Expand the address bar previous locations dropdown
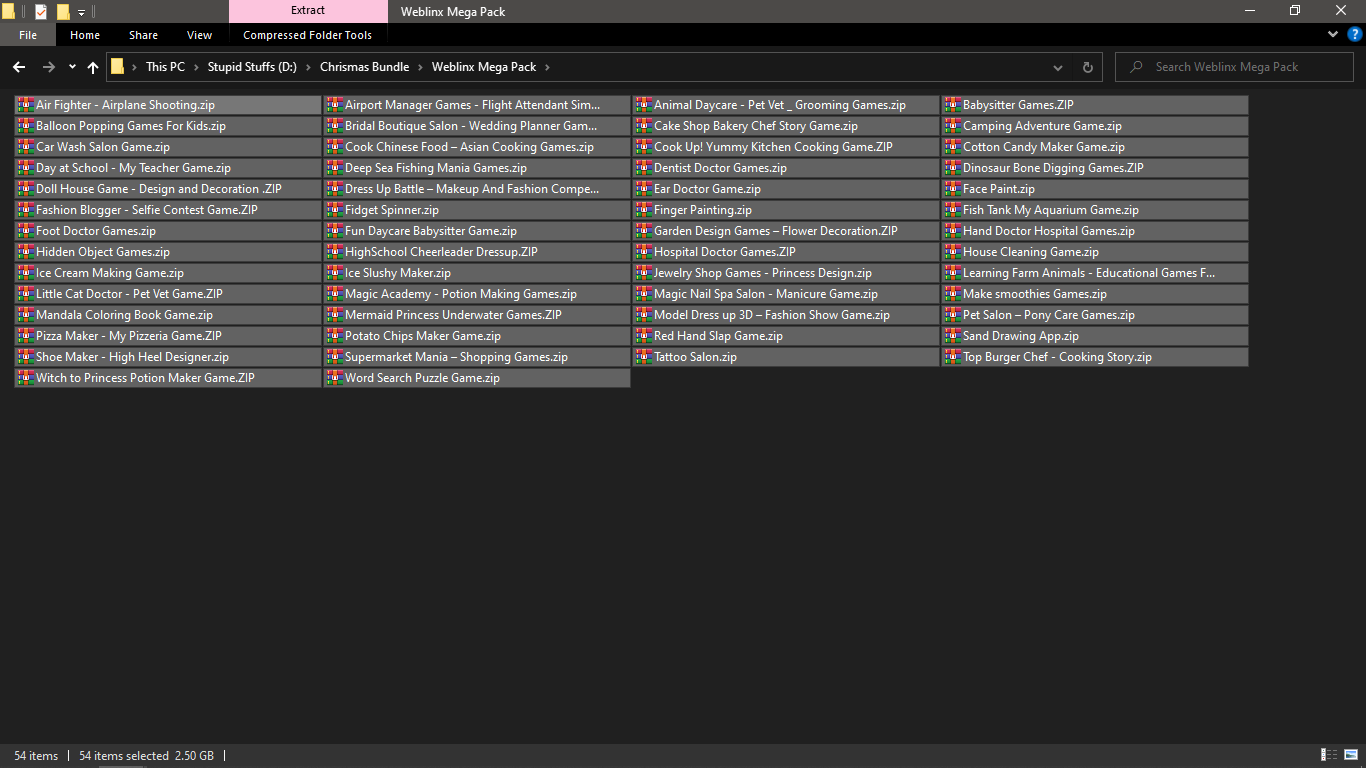Screen dimensions: 1366x768 click(x=1058, y=67)
